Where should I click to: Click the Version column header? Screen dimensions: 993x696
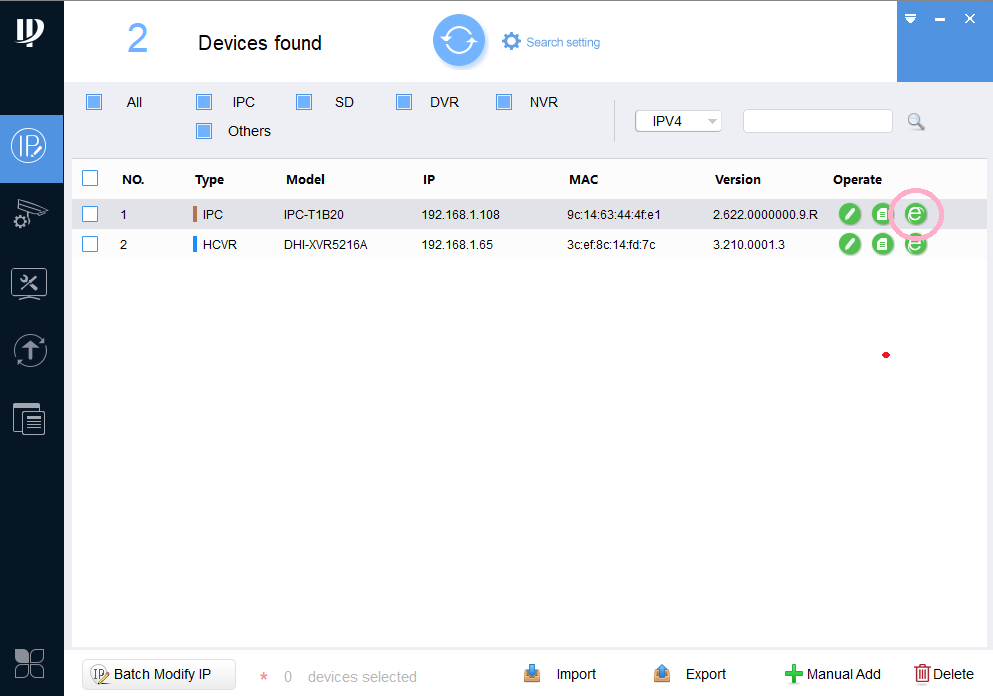(738, 180)
